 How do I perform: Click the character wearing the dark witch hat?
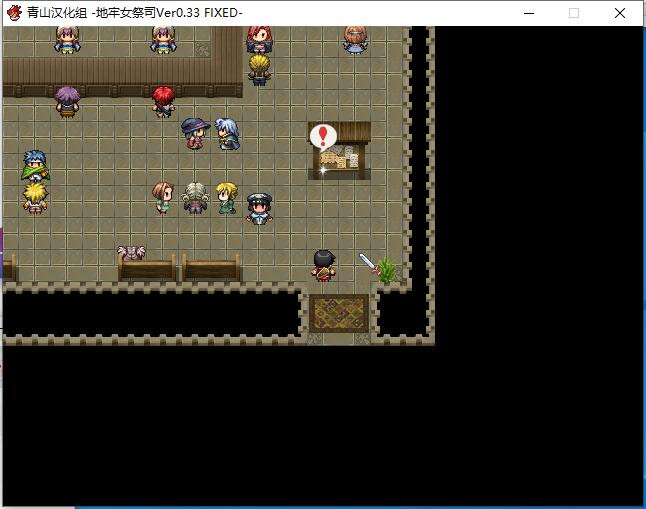(193, 133)
